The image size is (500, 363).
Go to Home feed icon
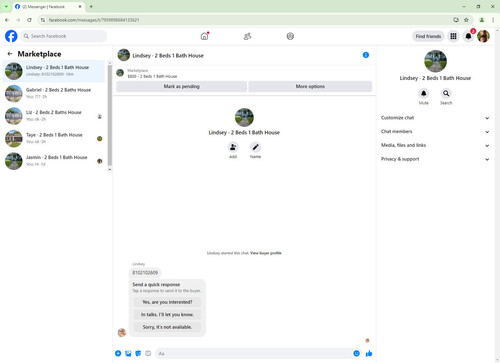(204, 36)
